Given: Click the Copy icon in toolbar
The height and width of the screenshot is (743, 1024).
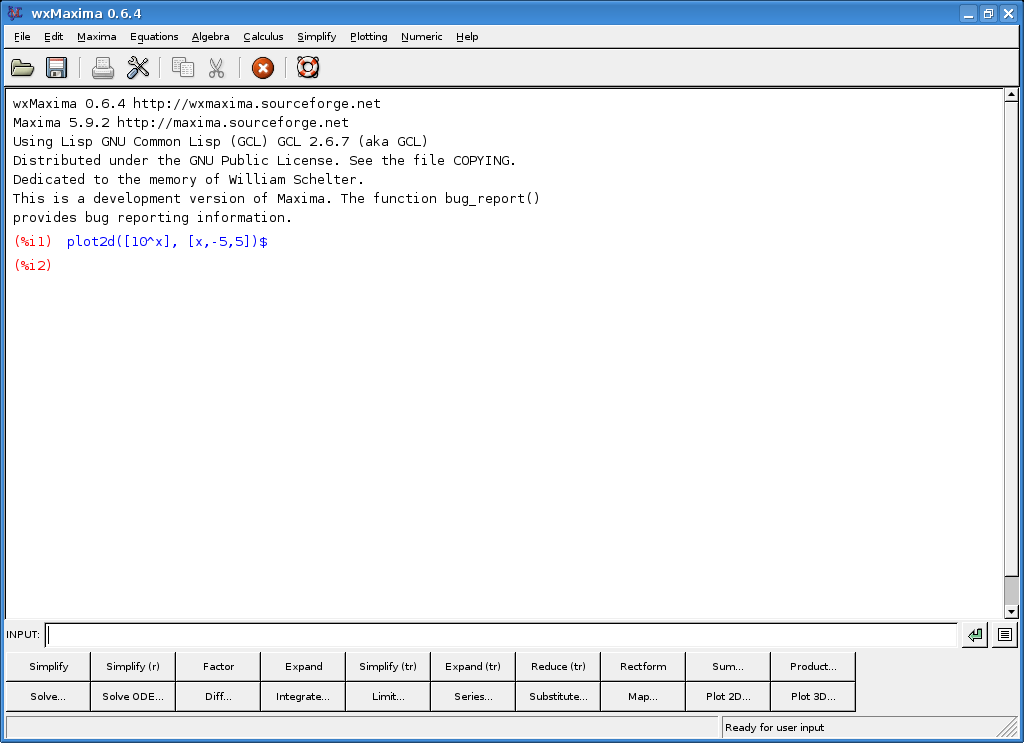Looking at the screenshot, I should pos(183,68).
